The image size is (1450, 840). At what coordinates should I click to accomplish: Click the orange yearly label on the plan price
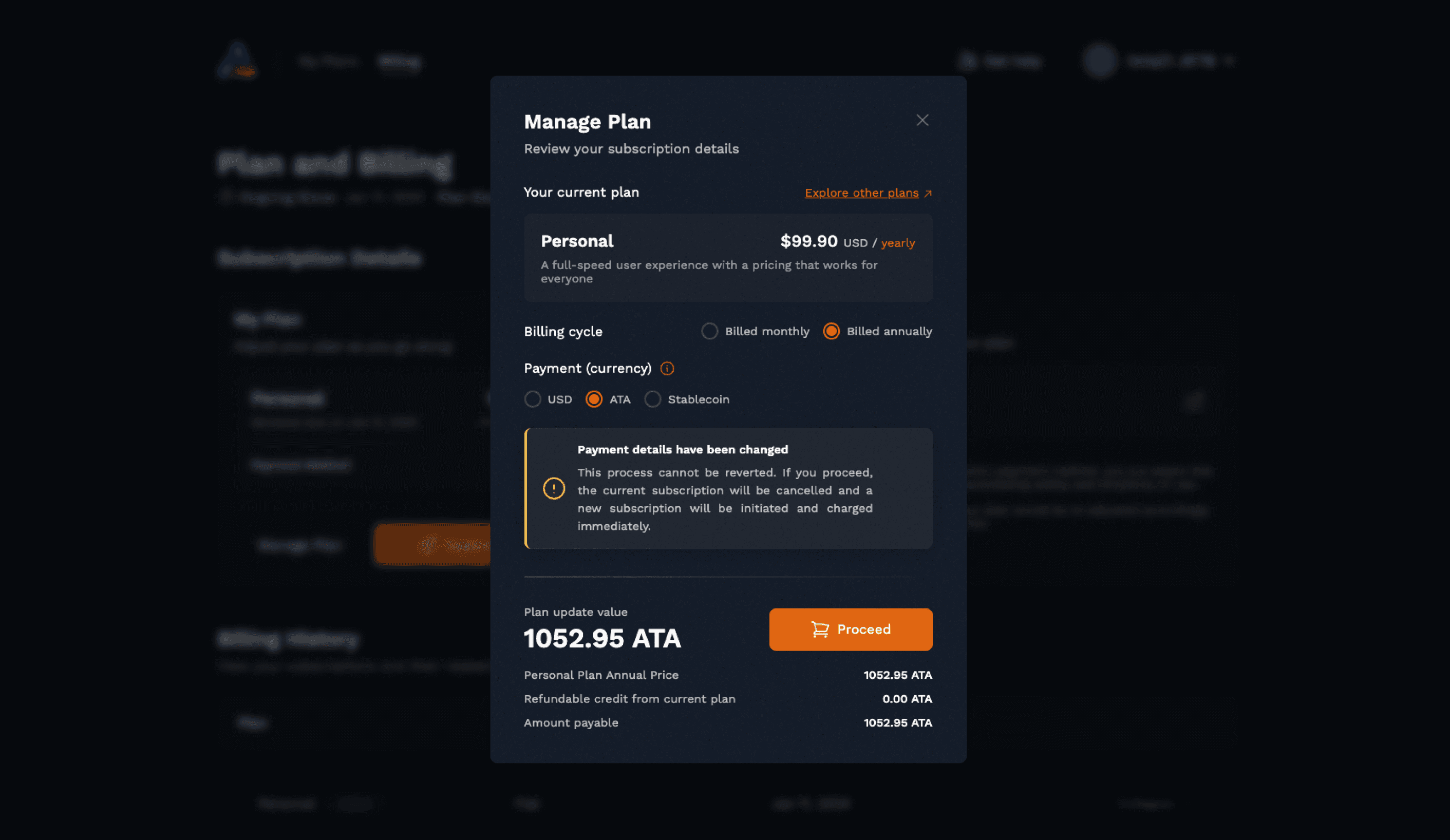897,242
